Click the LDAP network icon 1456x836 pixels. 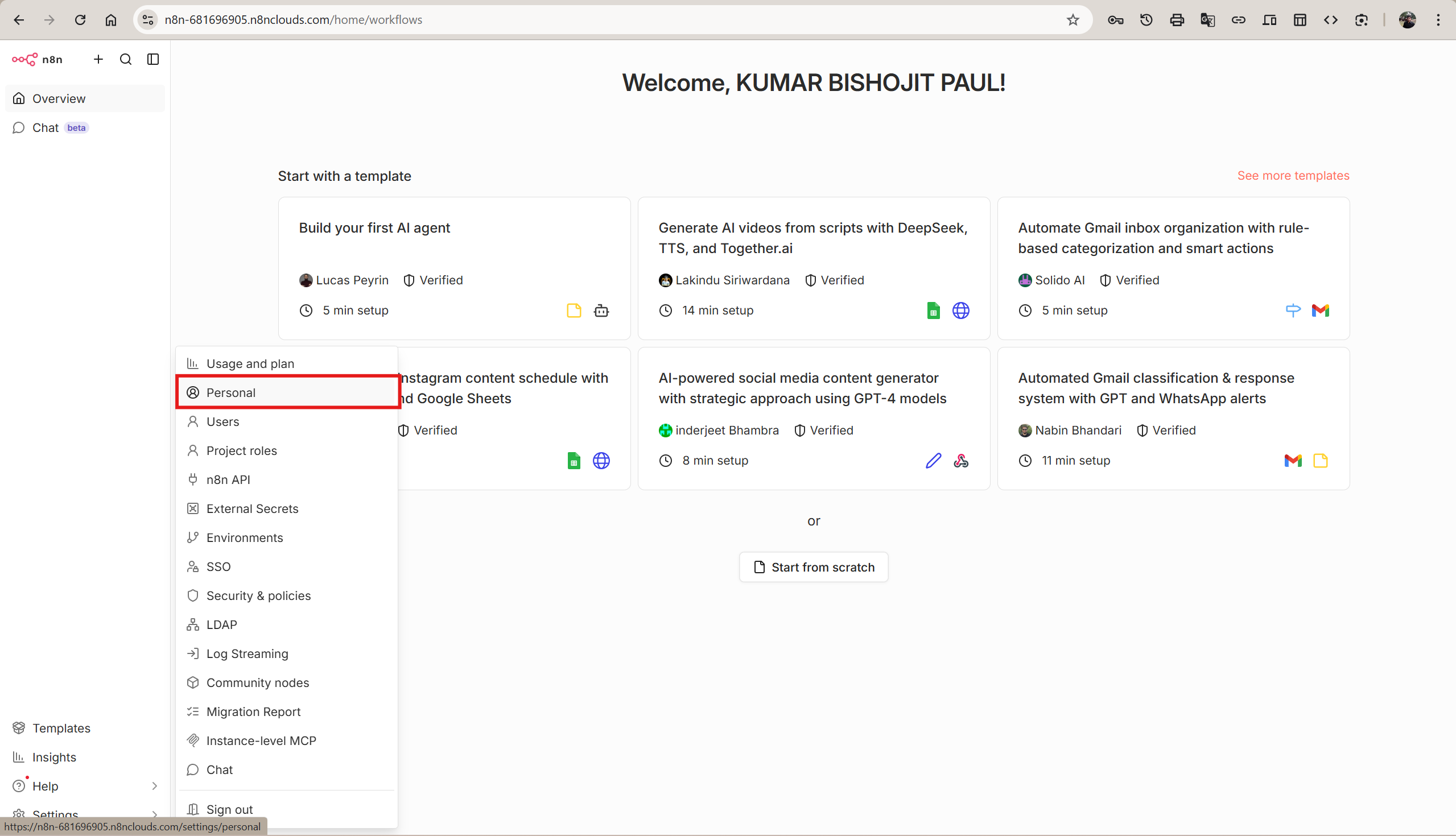[193, 624]
